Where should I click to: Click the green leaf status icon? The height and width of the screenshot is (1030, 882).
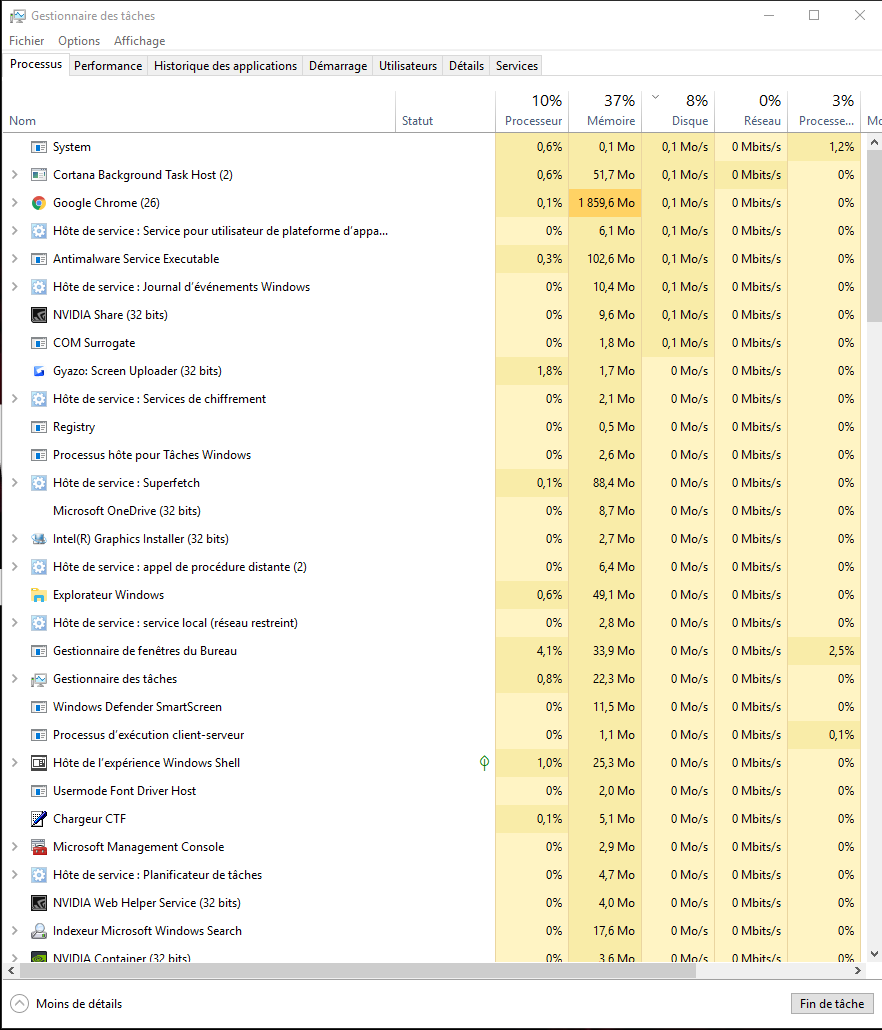(x=484, y=763)
